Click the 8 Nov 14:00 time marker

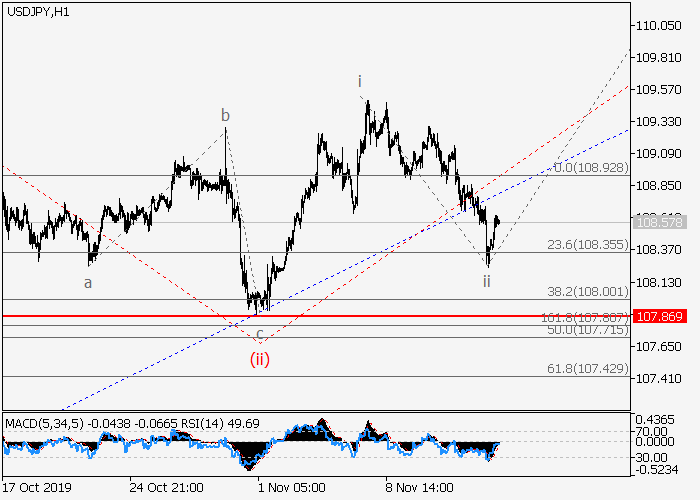point(418,488)
